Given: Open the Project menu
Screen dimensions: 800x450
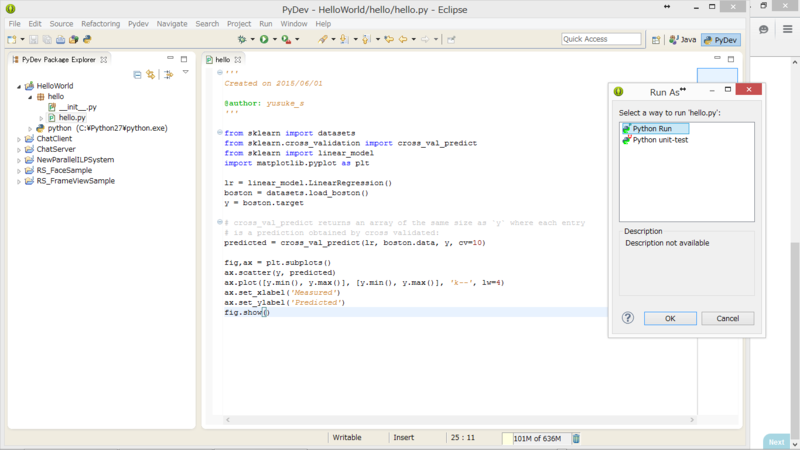Looking at the screenshot, I should (x=239, y=23).
